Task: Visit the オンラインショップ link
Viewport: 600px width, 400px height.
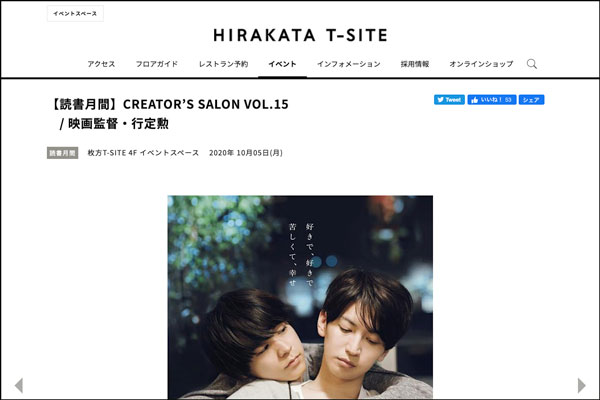Action: (481, 64)
